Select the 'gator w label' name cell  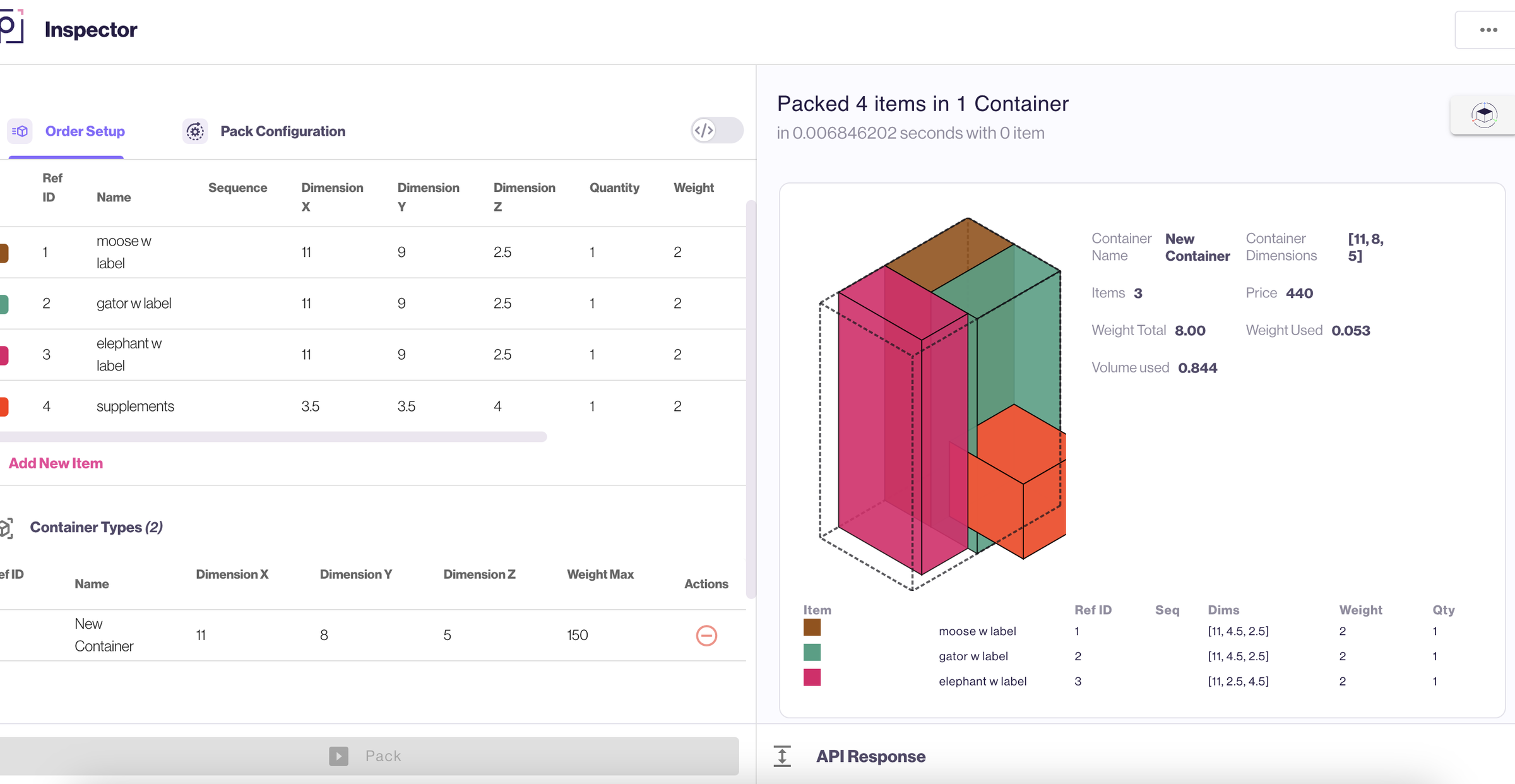click(x=134, y=304)
